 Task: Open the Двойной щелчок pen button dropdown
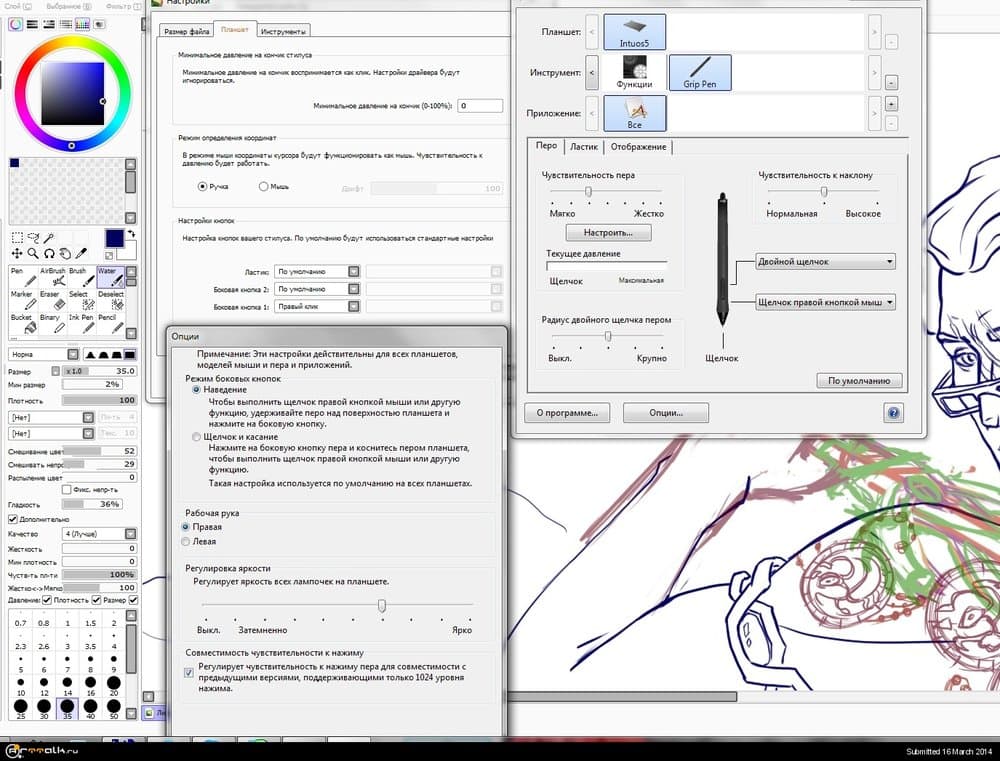[x=825, y=262]
